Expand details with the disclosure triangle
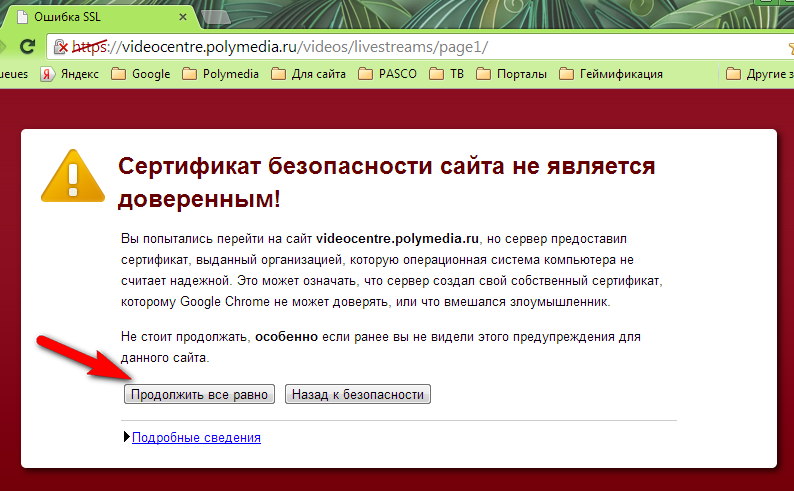Screen dimensions: 794x491 click(x=126, y=437)
